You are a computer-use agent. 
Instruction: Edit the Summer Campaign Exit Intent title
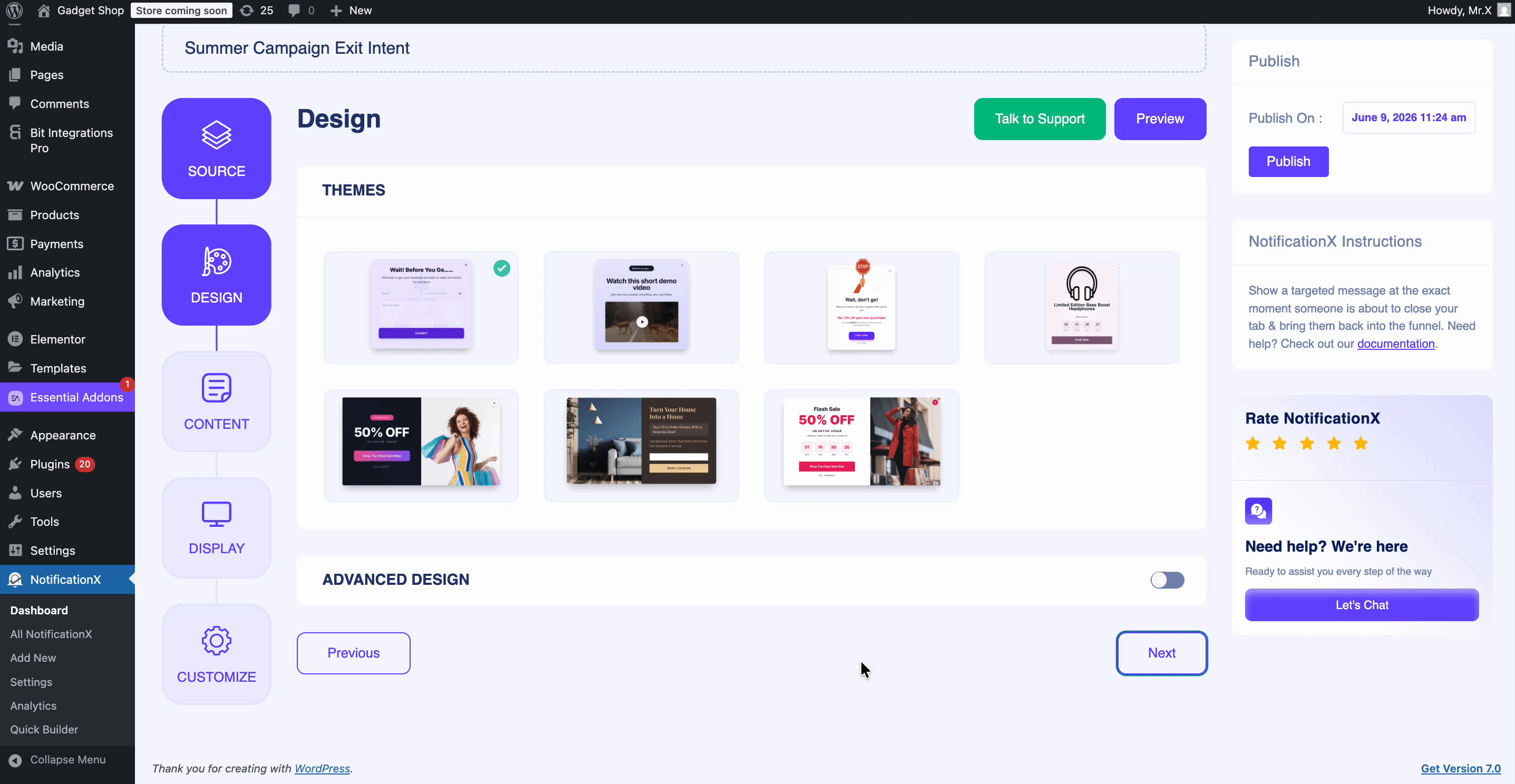point(684,48)
